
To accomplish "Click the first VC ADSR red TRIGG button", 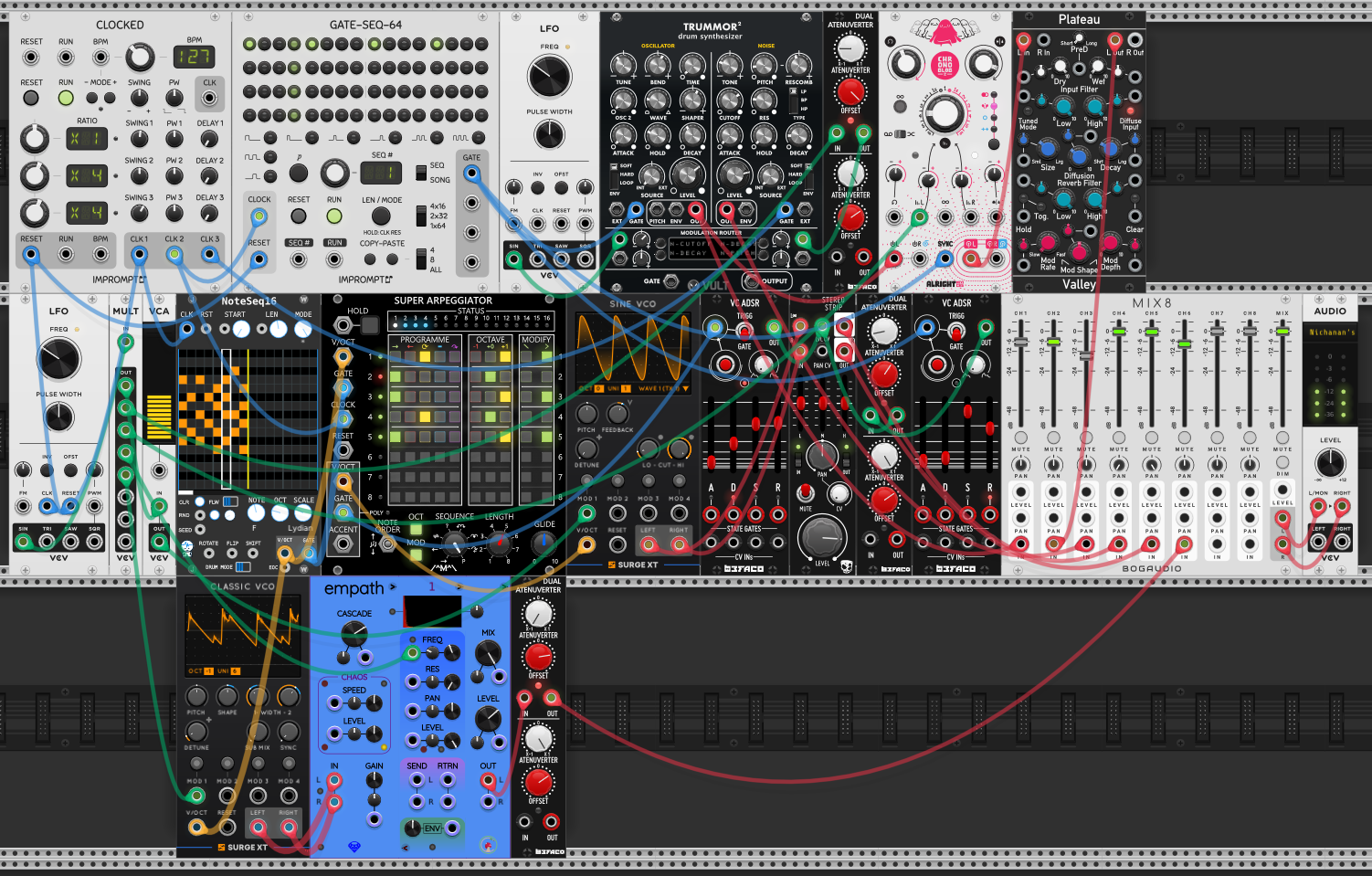I will coord(725,365).
